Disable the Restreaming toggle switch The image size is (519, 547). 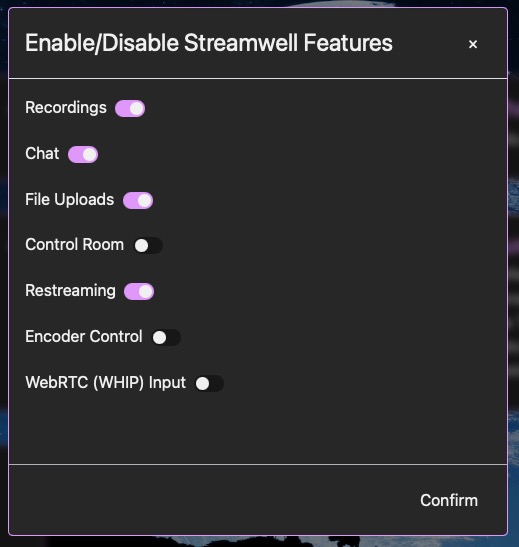(x=139, y=292)
